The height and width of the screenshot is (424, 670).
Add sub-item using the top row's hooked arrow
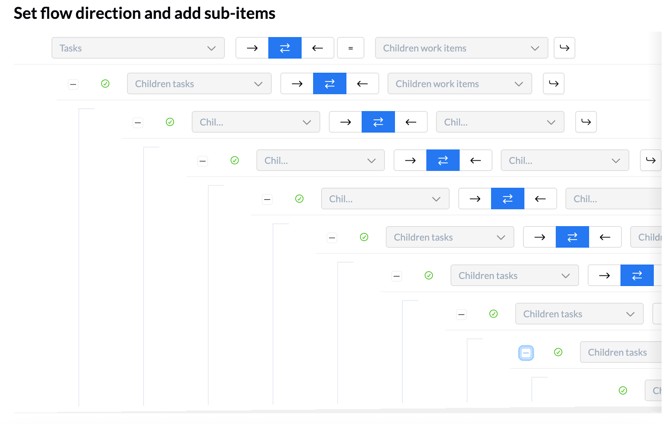point(565,48)
